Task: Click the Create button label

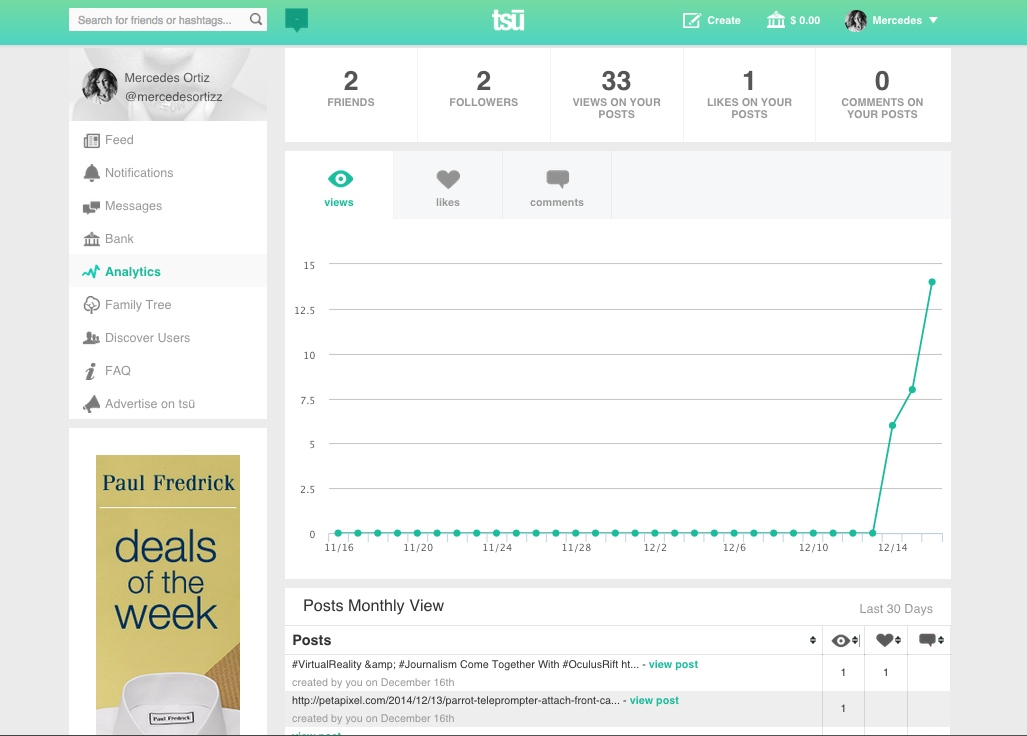Action: [x=724, y=20]
